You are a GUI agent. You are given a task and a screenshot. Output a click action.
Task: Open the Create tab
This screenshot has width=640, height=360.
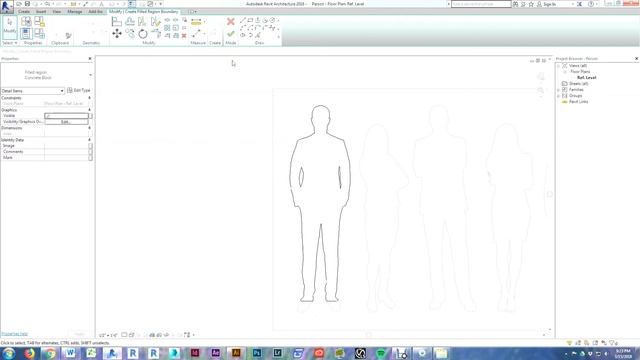(24, 11)
